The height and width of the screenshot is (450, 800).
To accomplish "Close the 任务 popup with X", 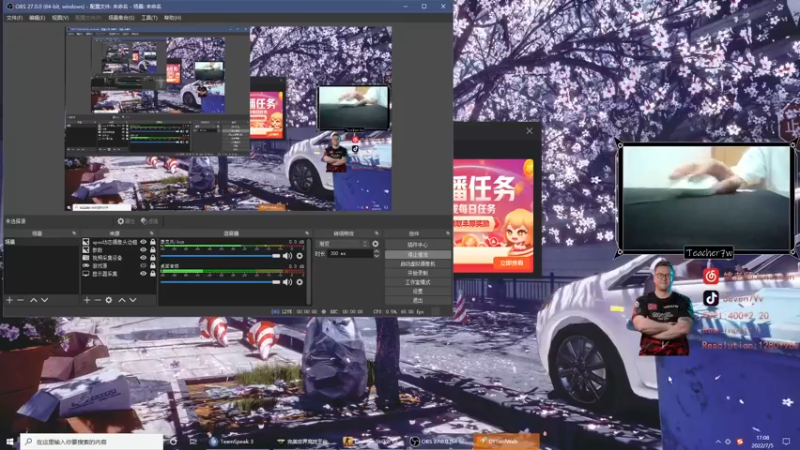I will tap(529, 131).
